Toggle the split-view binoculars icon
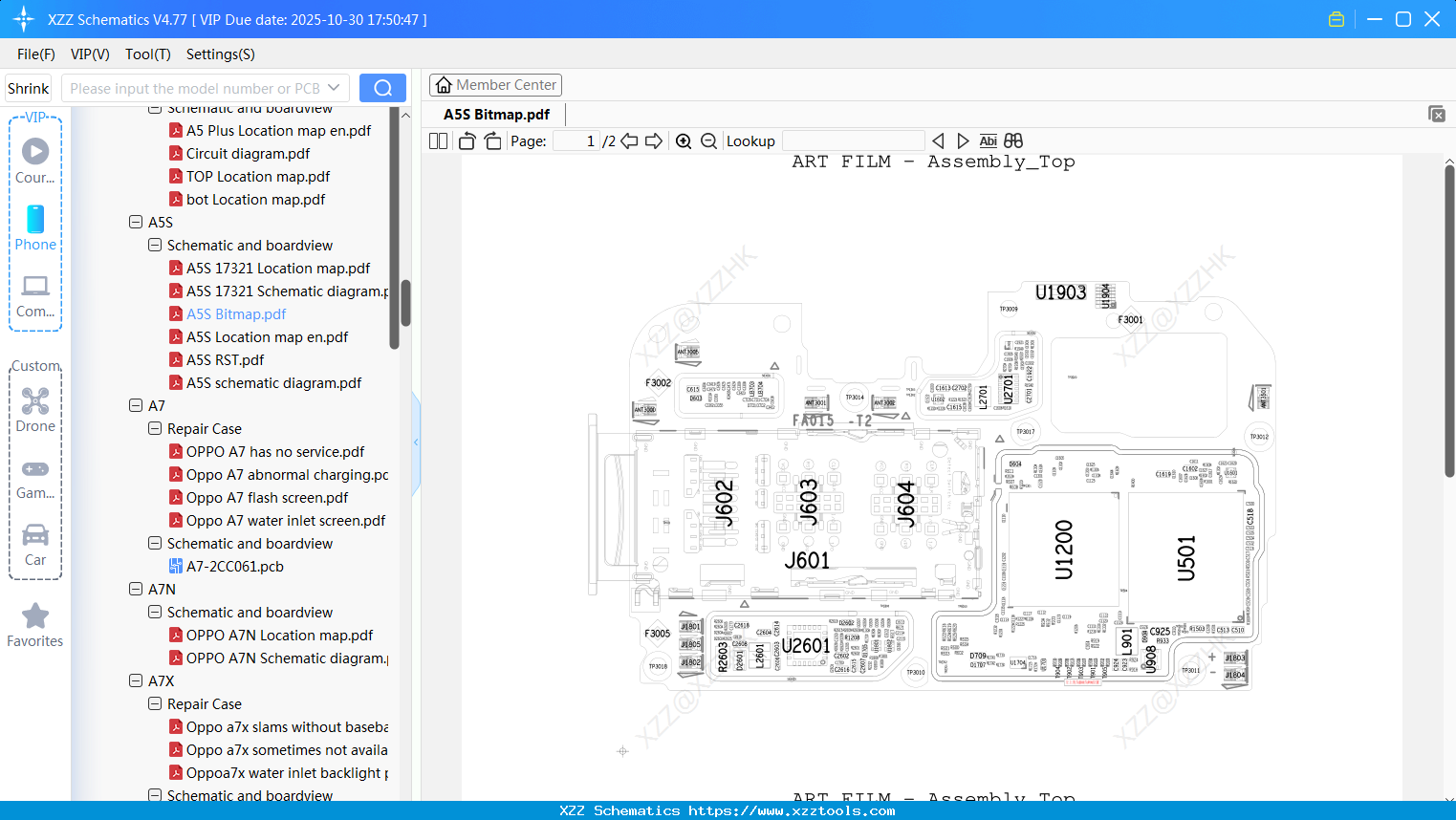The image size is (1456, 820). [x=1012, y=140]
